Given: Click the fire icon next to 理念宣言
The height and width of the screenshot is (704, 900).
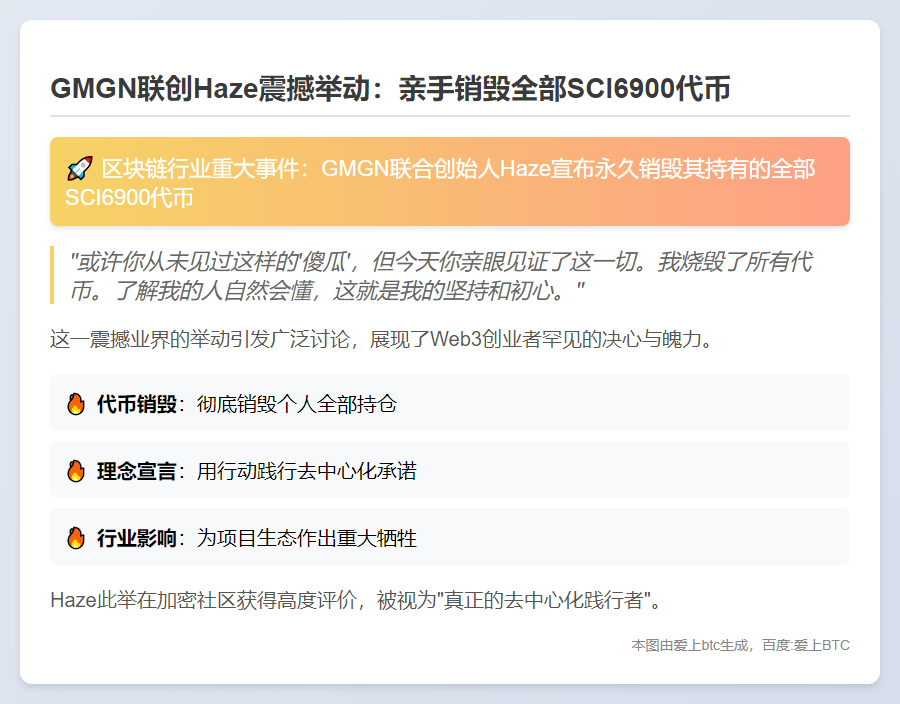Looking at the screenshot, I should [74, 471].
